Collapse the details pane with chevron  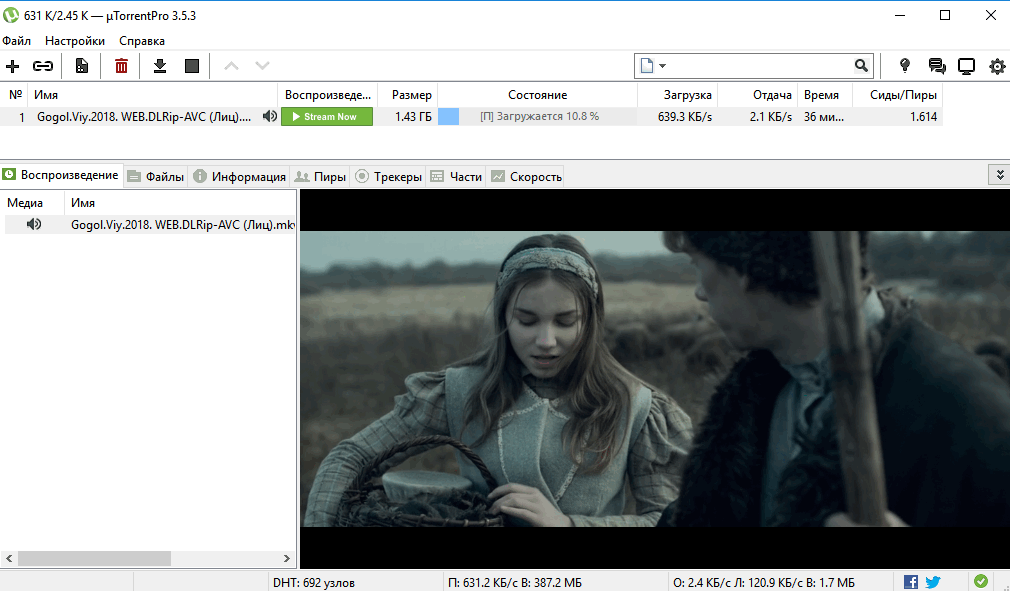coord(1000,175)
